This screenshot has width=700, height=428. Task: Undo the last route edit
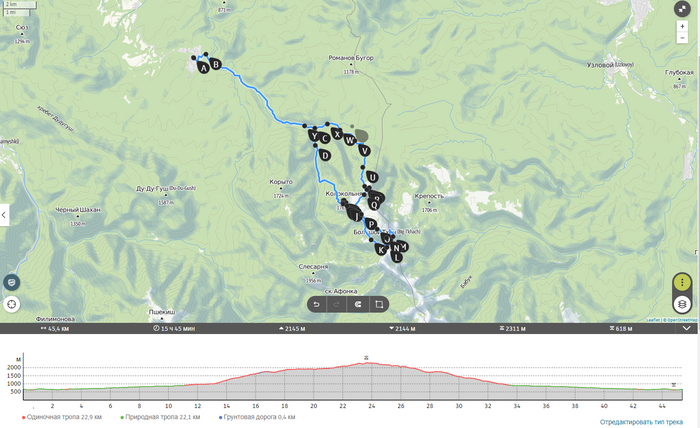click(x=317, y=304)
